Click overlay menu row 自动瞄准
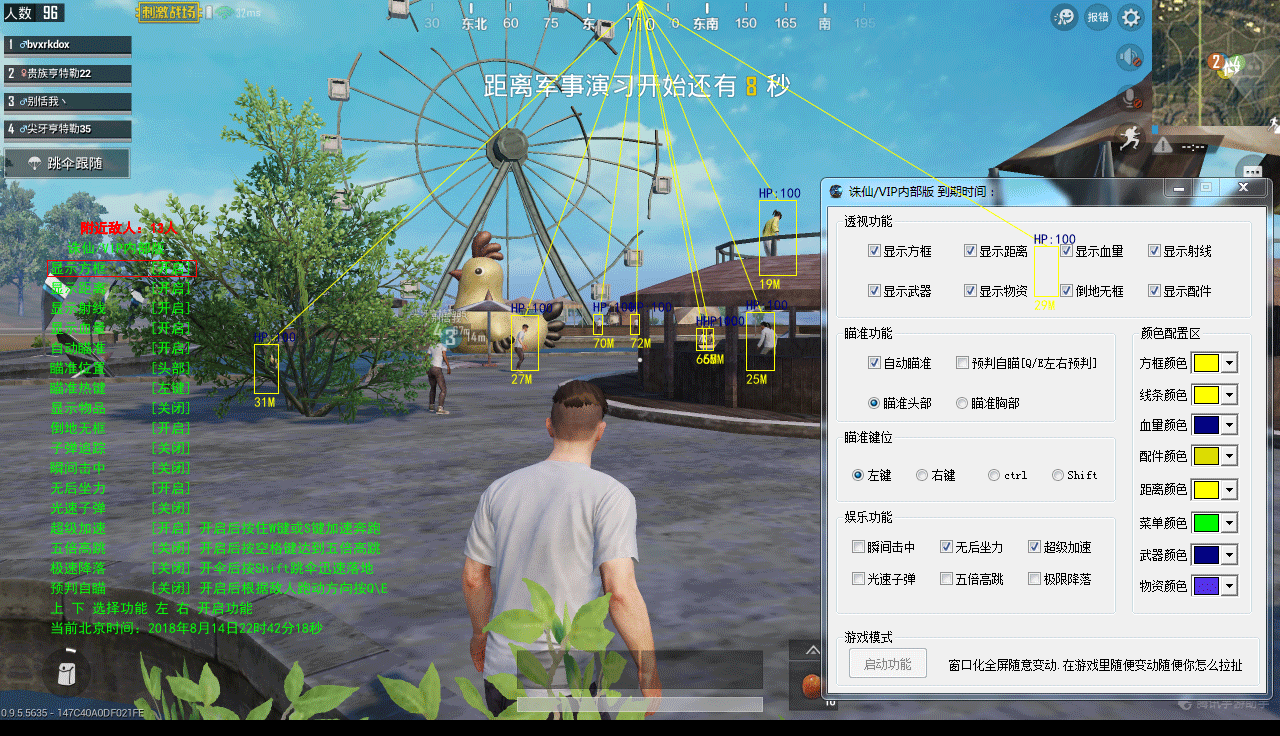This screenshot has width=1280, height=736. click(120, 349)
